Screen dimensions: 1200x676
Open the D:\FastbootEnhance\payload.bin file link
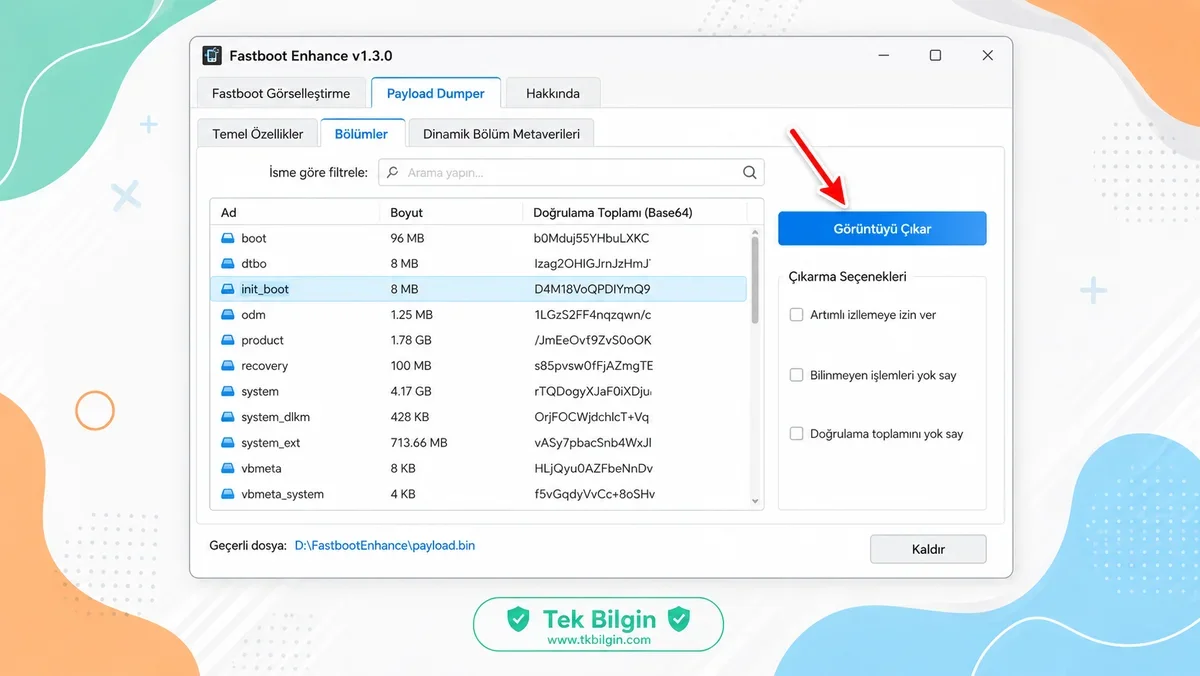point(385,546)
